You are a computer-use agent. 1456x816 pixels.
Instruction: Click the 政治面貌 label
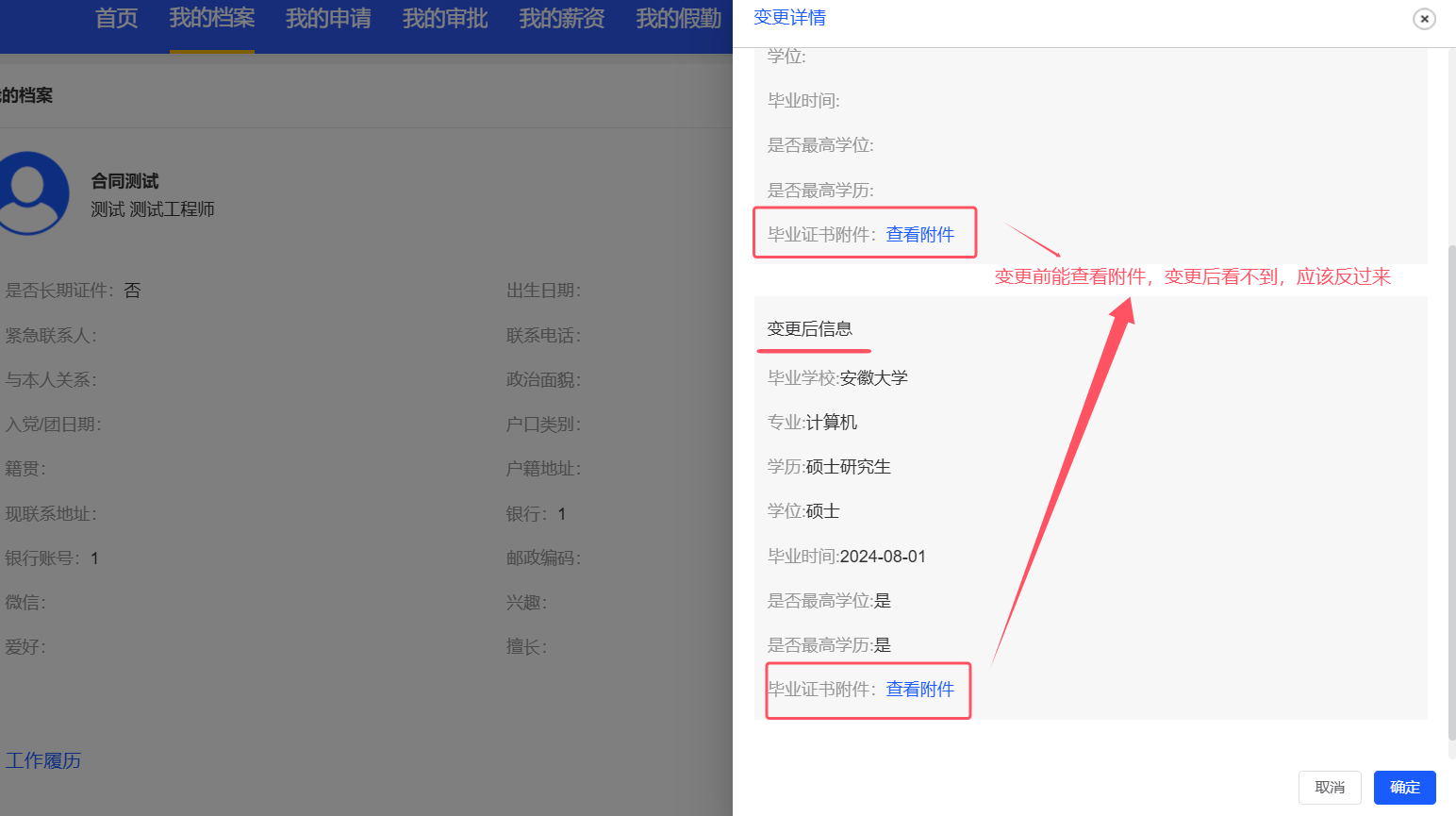point(543,380)
